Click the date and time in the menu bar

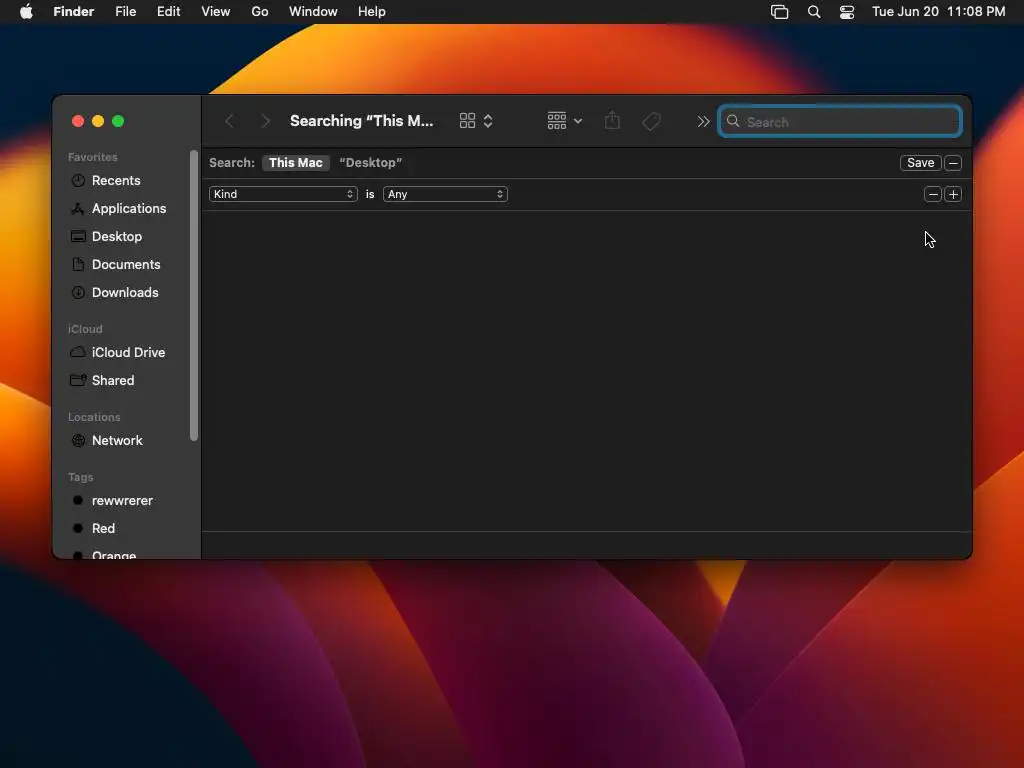click(938, 11)
